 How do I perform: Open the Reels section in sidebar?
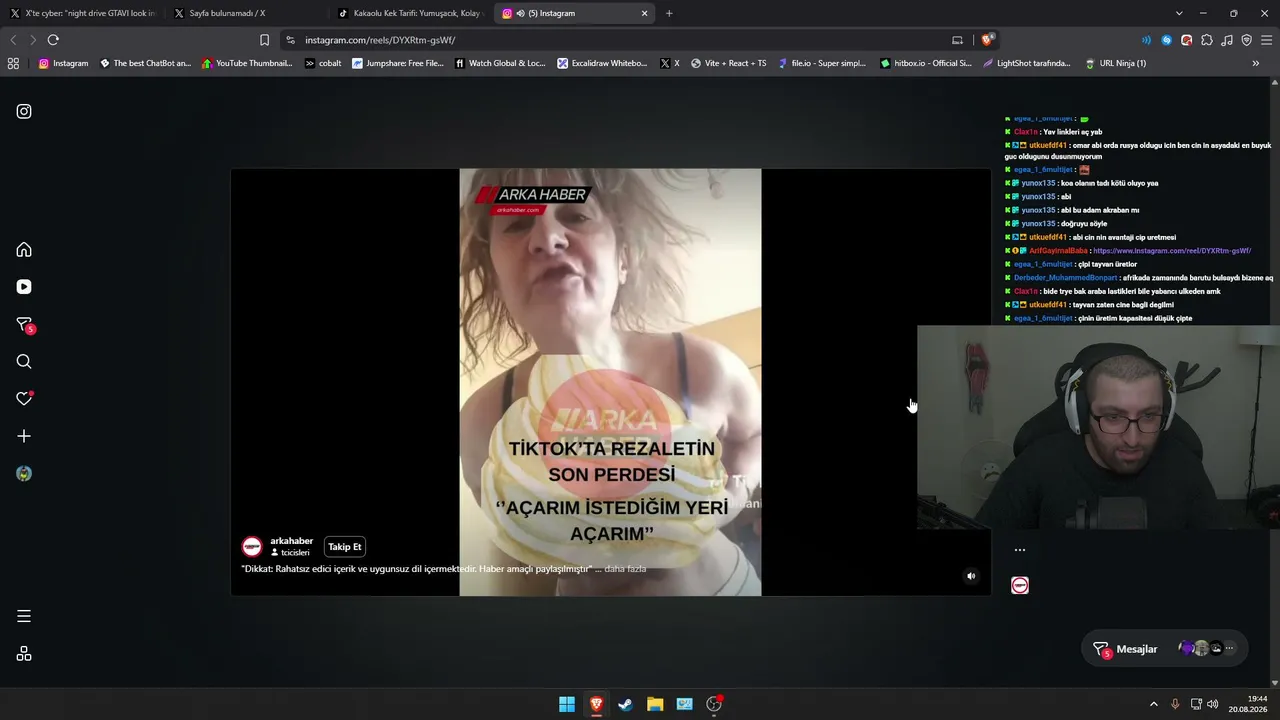(x=24, y=287)
